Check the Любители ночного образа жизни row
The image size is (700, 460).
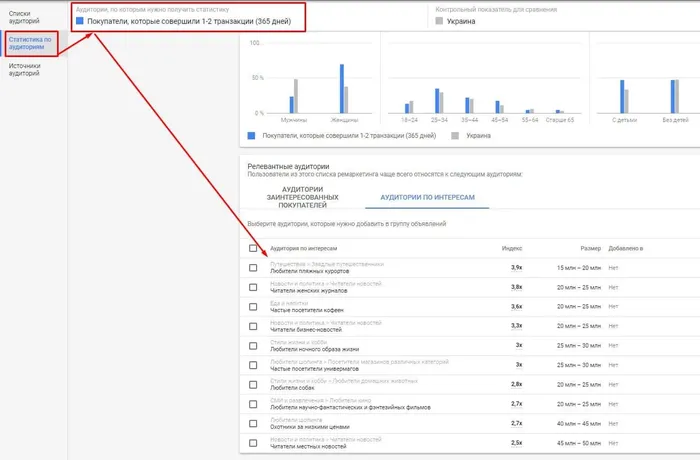coord(253,346)
